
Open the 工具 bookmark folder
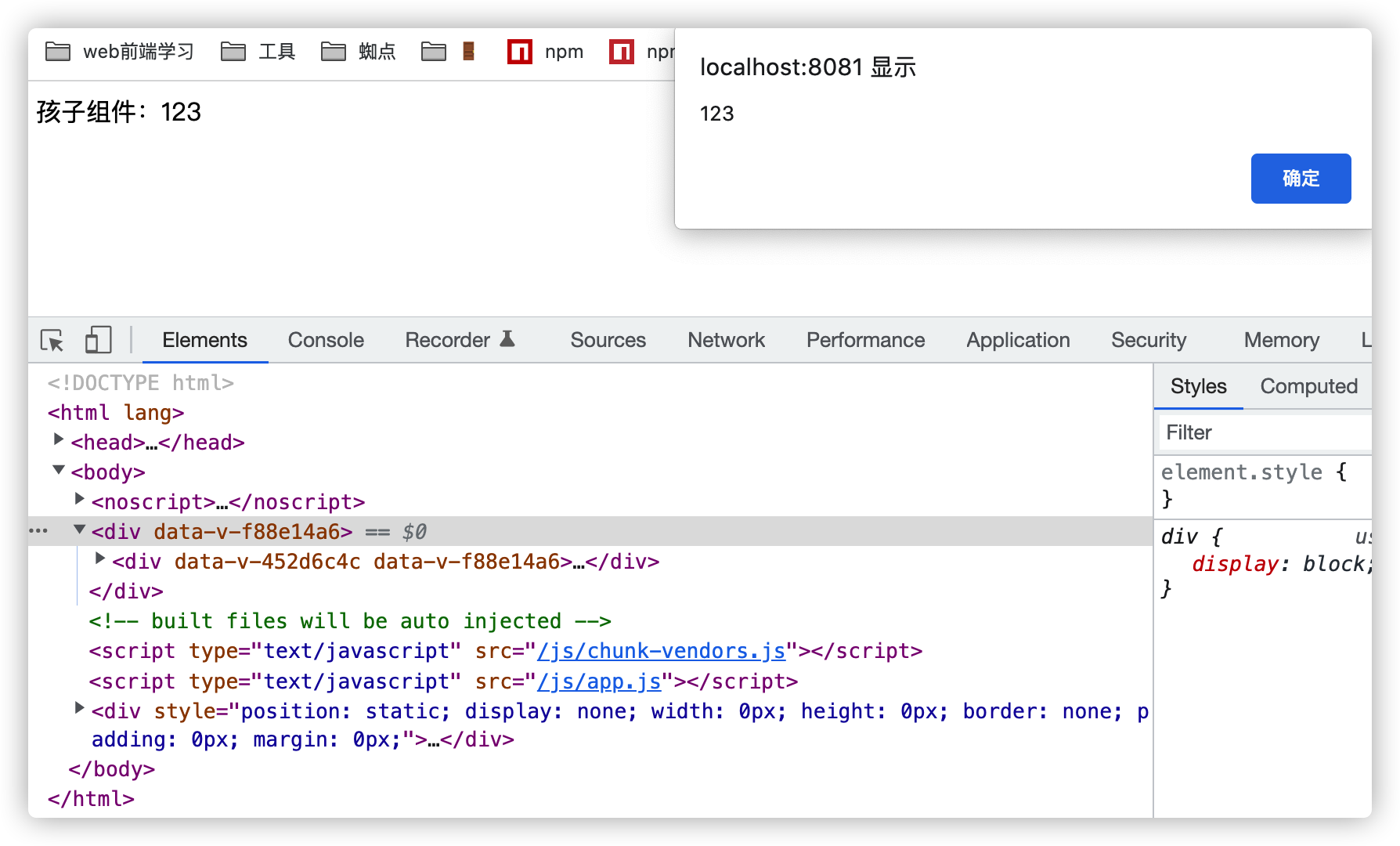click(258, 52)
